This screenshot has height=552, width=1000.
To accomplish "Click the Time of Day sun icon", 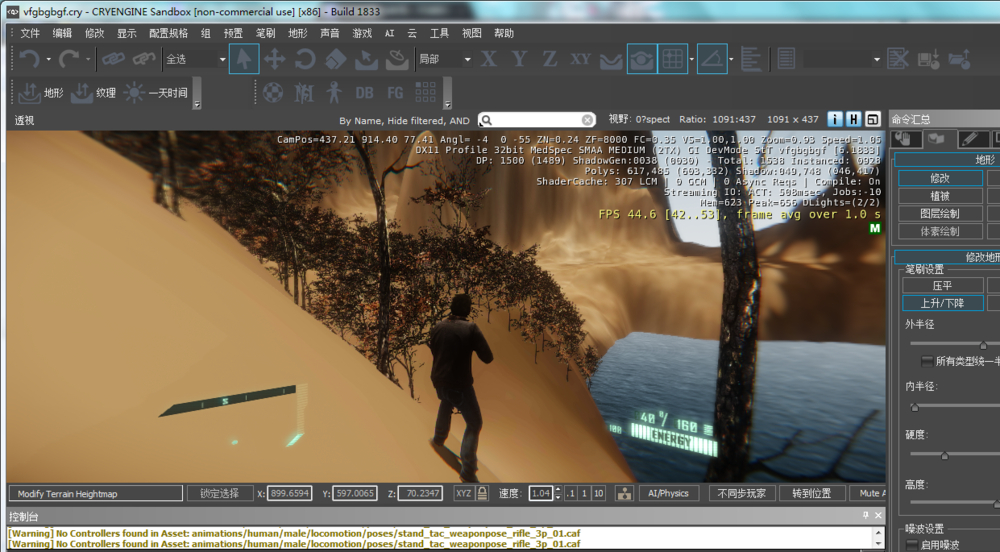I will tap(134, 93).
